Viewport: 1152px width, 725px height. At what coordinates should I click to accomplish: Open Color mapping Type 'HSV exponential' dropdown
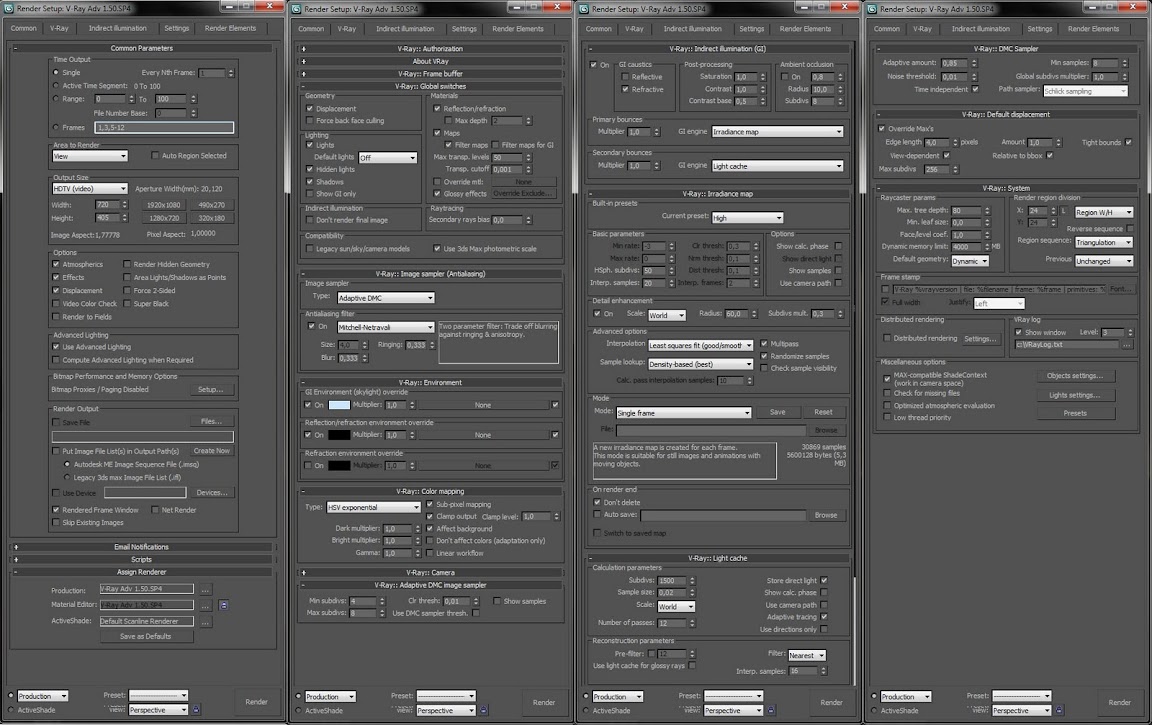373,508
